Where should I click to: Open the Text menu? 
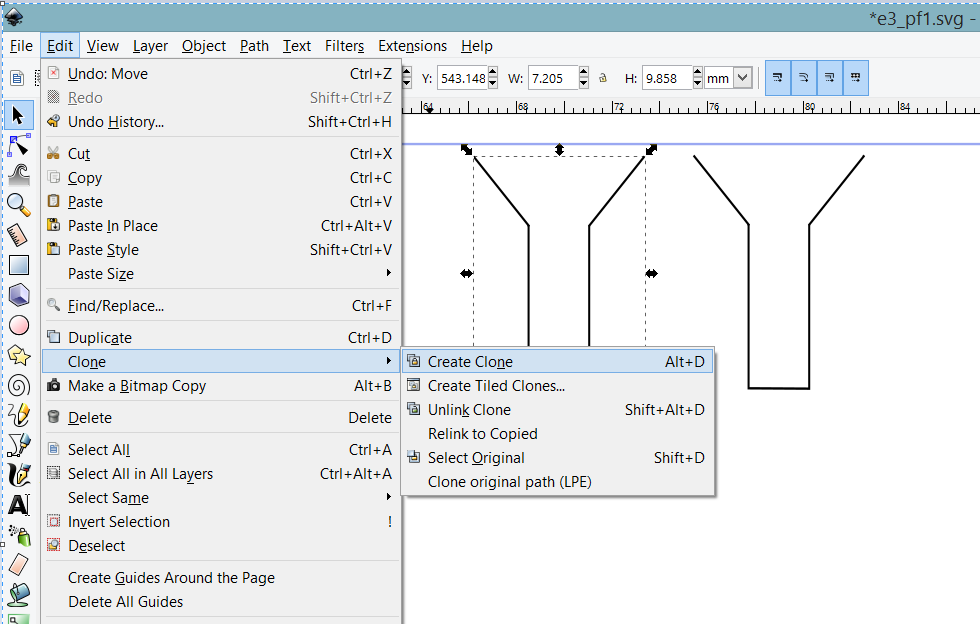tap(297, 46)
